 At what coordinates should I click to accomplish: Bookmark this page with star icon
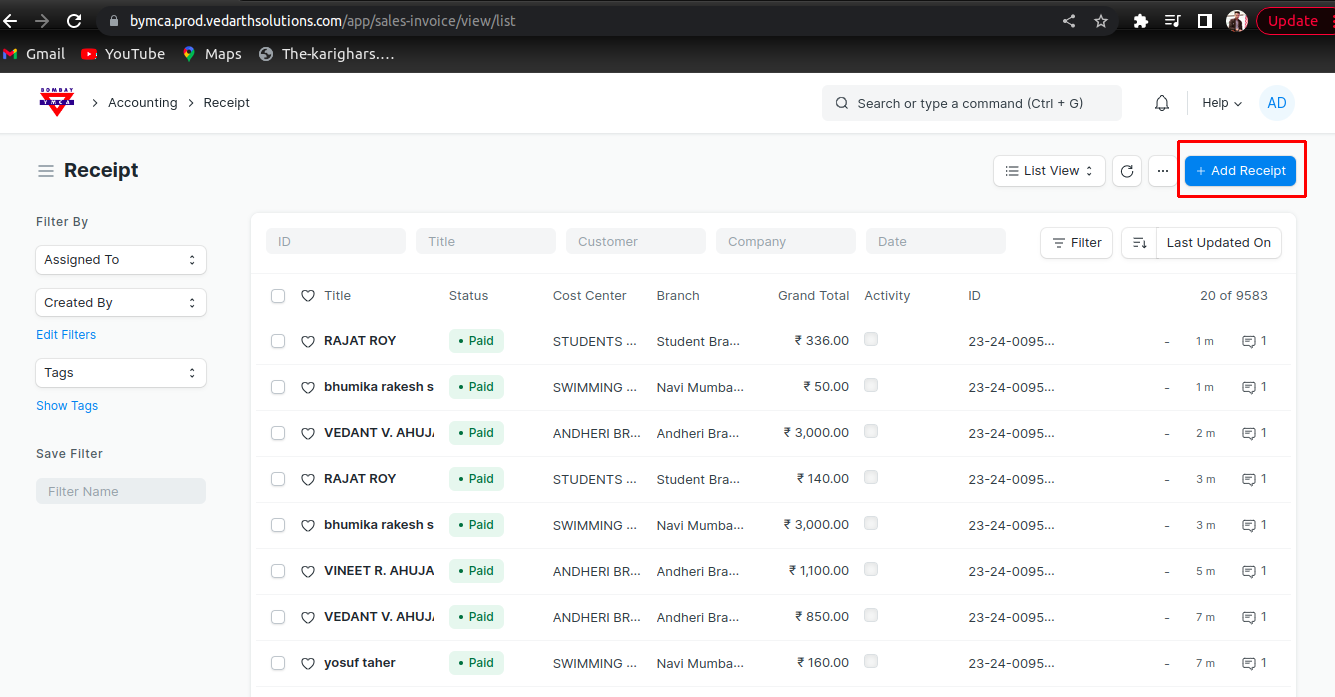[x=1101, y=20]
